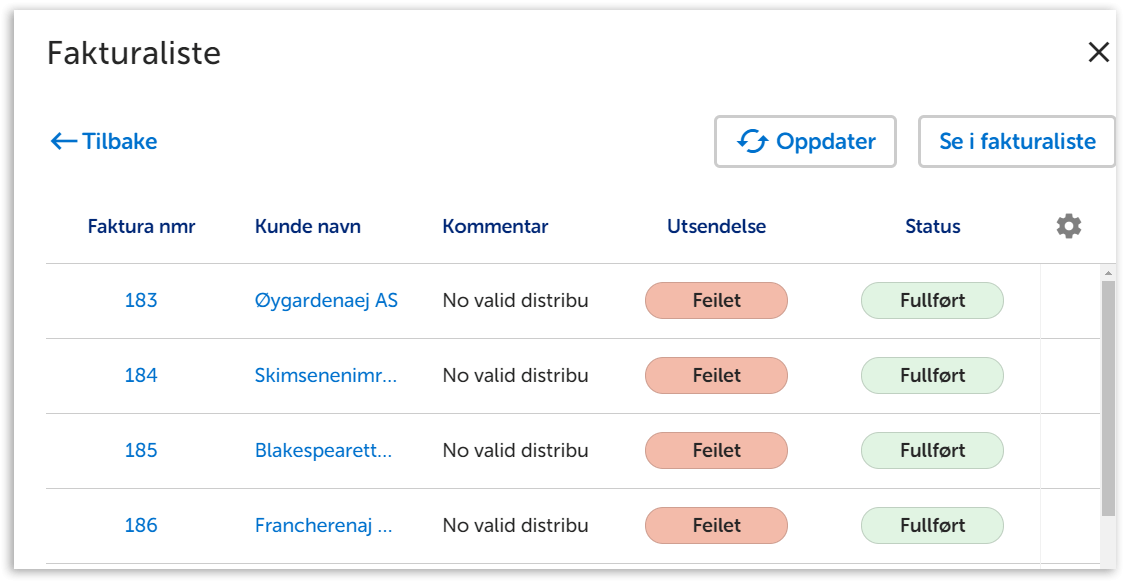Open Se i fakturaliste

click(x=1017, y=142)
